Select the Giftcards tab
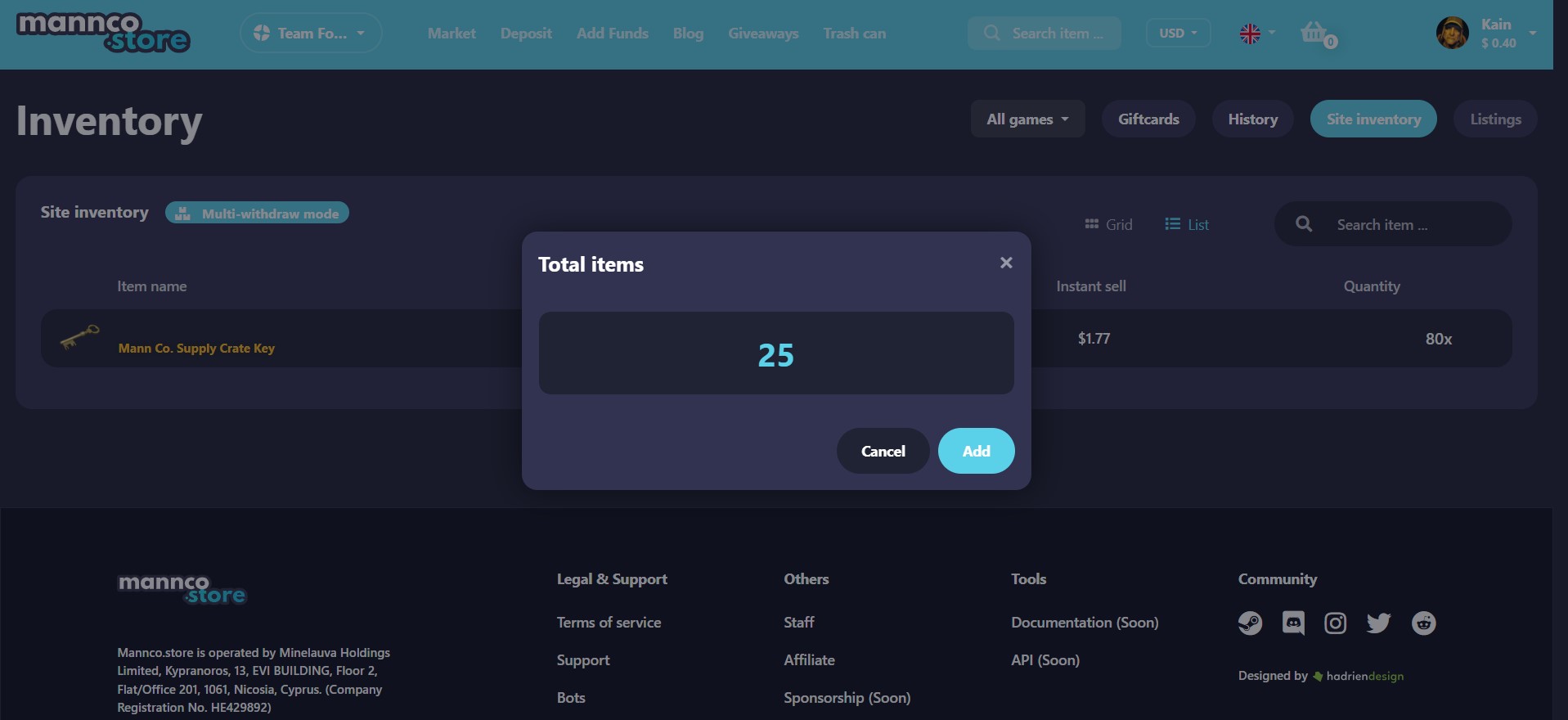Image resolution: width=1568 pixels, height=720 pixels. [1148, 119]
